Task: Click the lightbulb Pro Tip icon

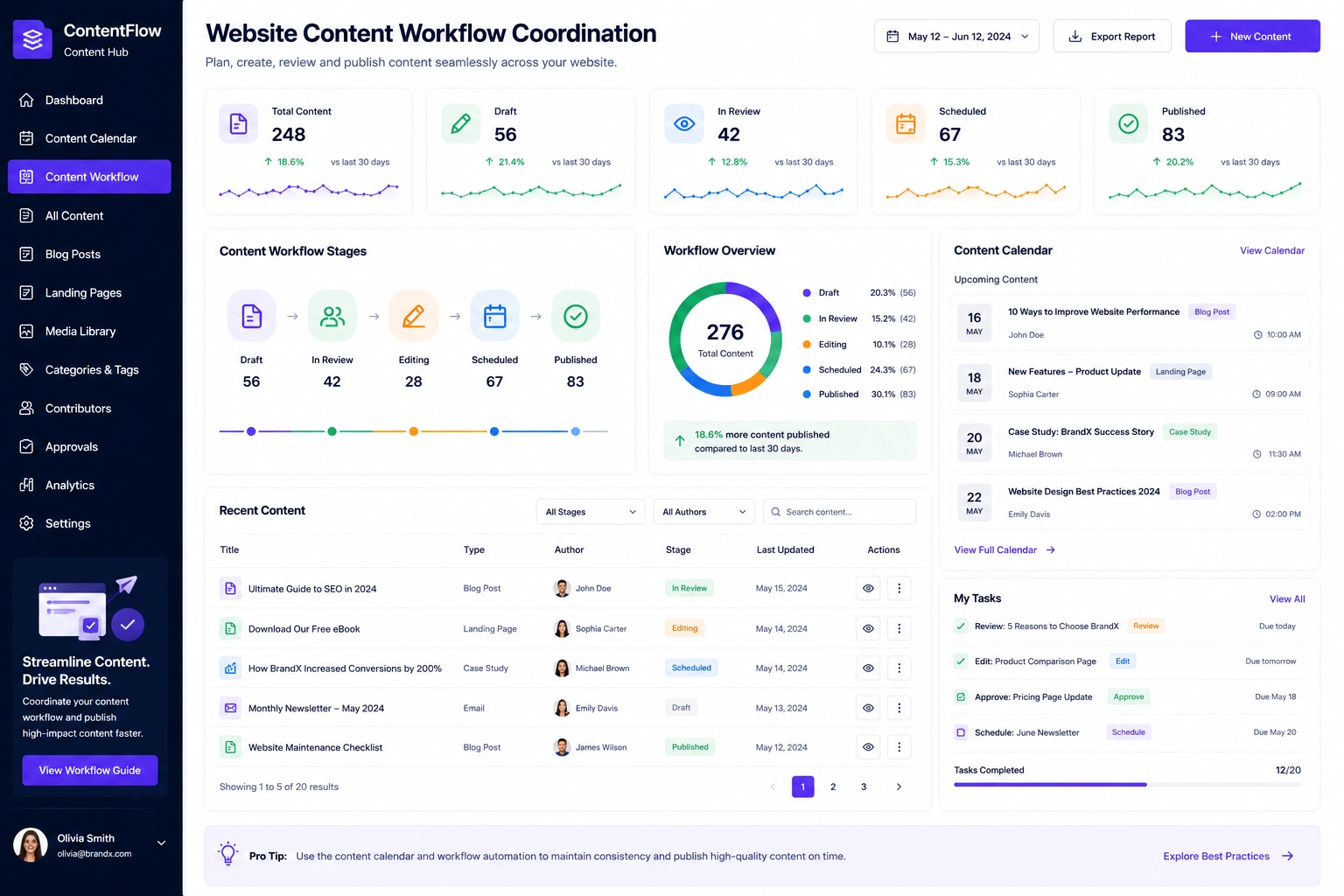Action: pyautogui.click(x=228, y=854)
